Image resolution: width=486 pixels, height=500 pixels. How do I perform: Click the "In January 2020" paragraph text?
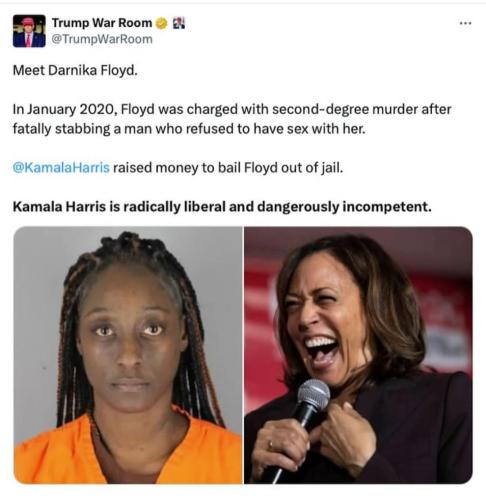click(x=232, y=119)
